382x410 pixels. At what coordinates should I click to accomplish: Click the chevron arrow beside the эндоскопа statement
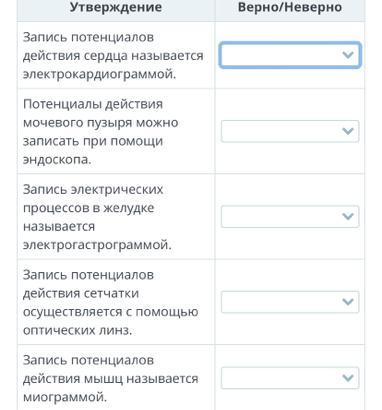pos(348,131)
